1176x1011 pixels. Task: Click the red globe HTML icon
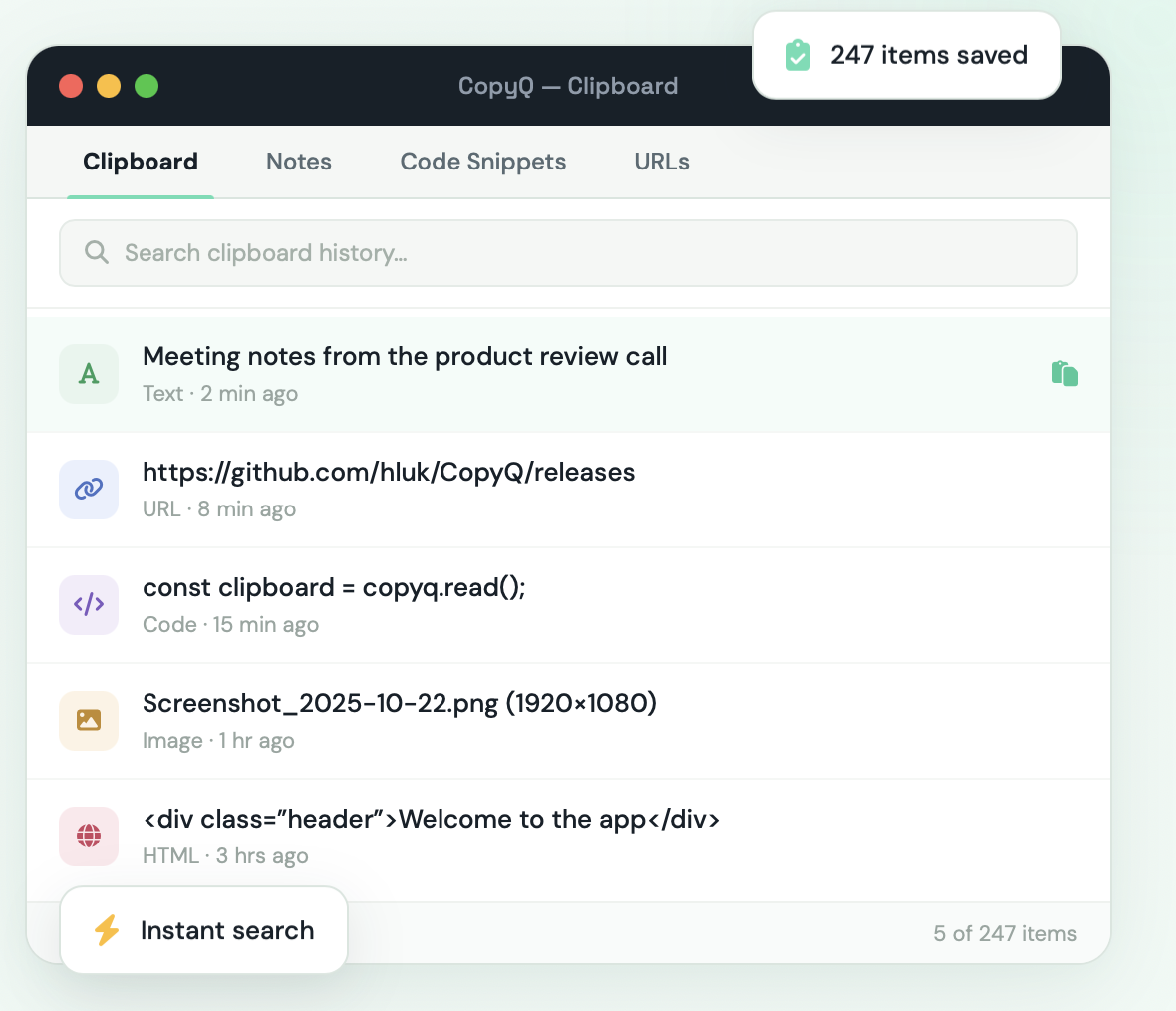coord(89,837)
